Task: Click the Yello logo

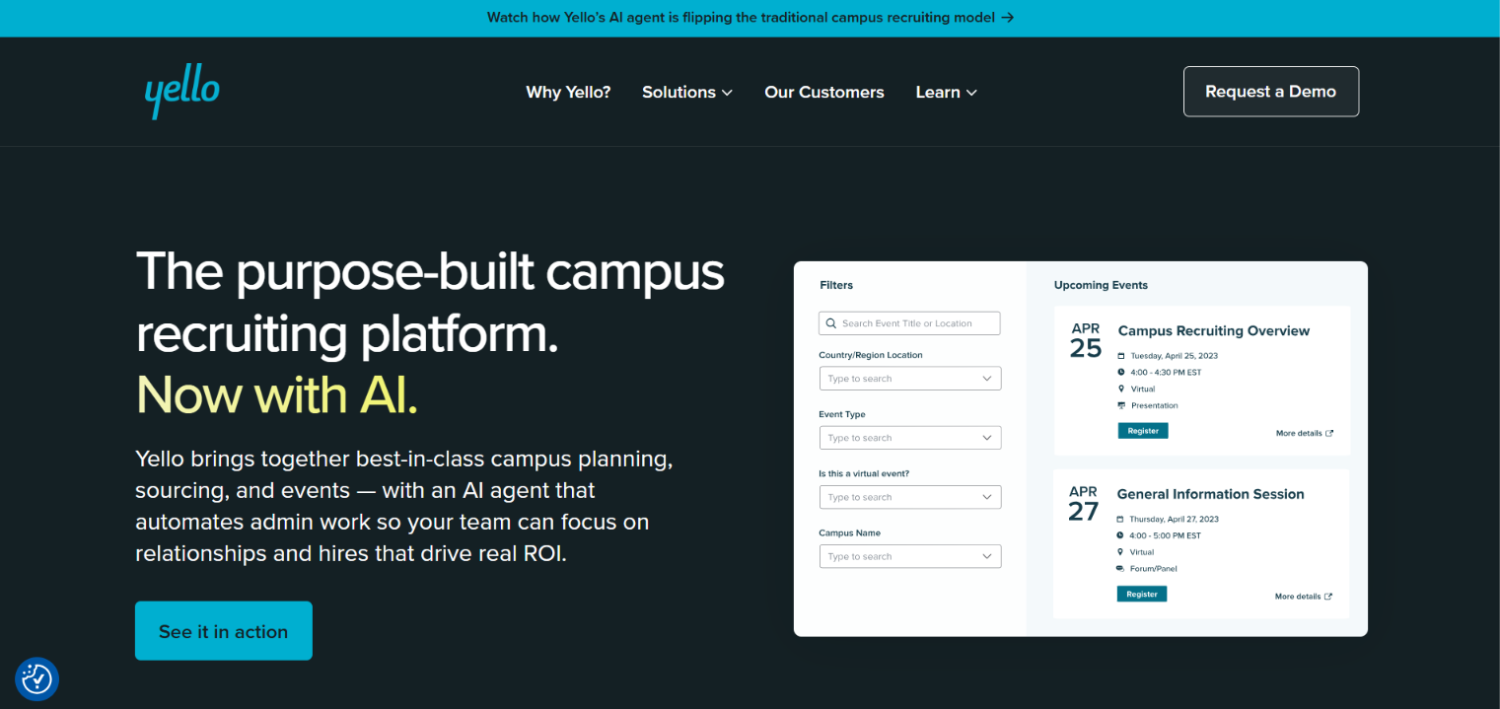Action: point(182,91)
